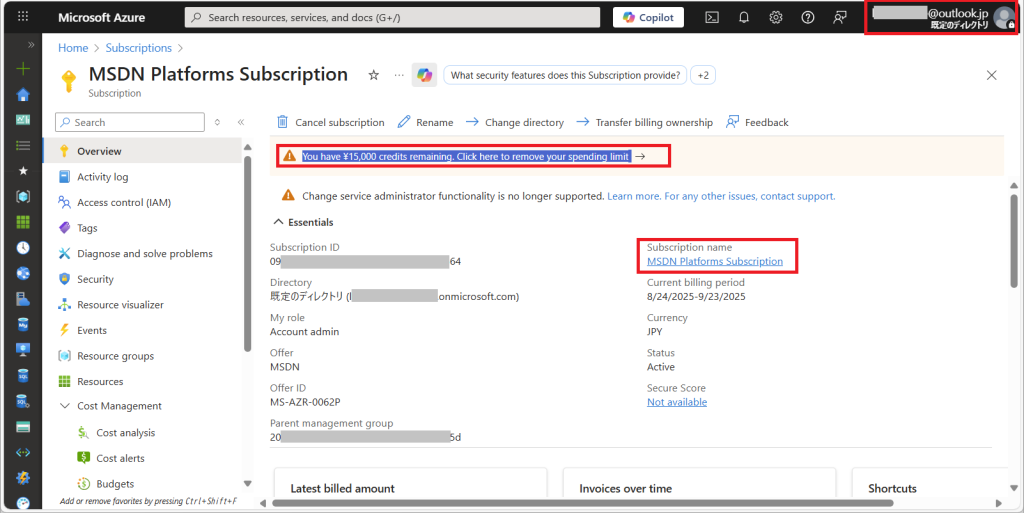This screenshot has width=1024, height=513.
Task: Pin subscription with the favorite star icon
Action: coord(374,75)
